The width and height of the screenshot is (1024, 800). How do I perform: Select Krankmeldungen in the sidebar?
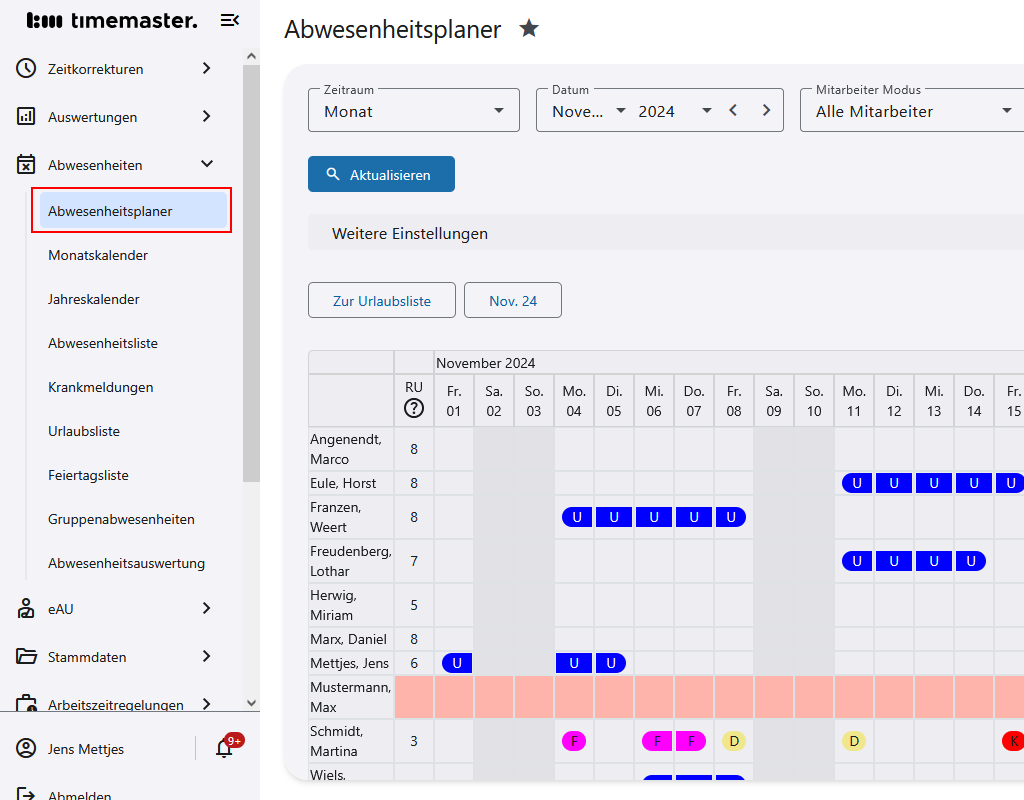click(103, 387)
